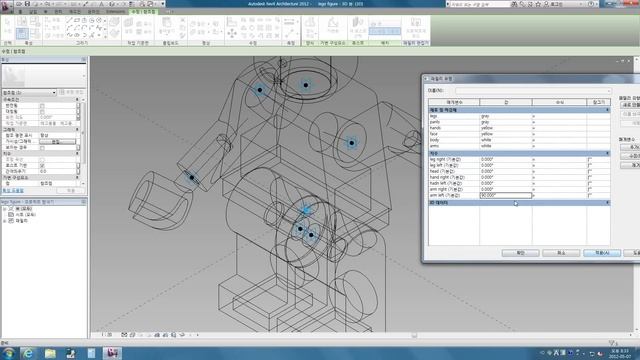This screenshot has height=360, width=640.
Task: Click Open in quick access toolbar
Action: (19, 4)
